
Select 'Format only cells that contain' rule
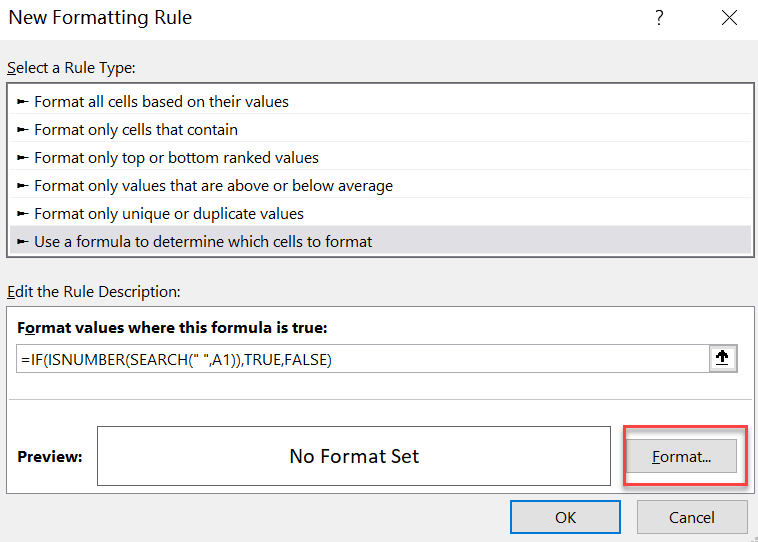[x=381, y=130]
